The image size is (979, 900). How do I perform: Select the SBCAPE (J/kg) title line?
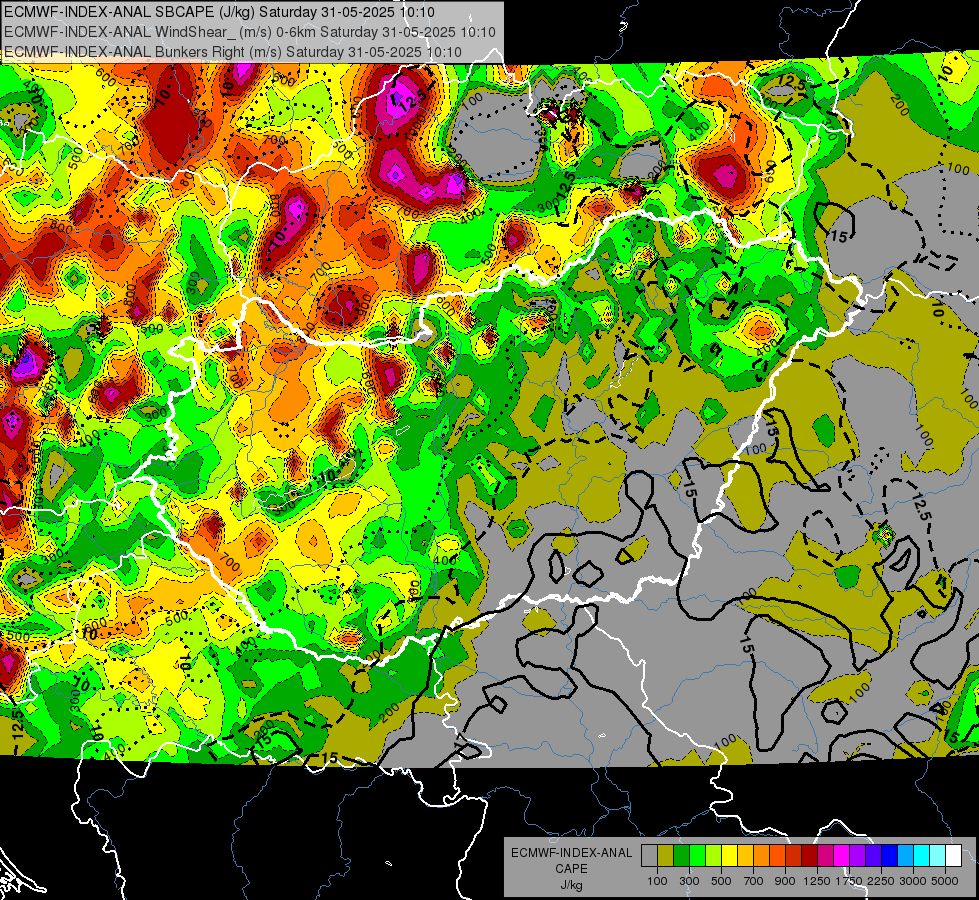point(219,12)
